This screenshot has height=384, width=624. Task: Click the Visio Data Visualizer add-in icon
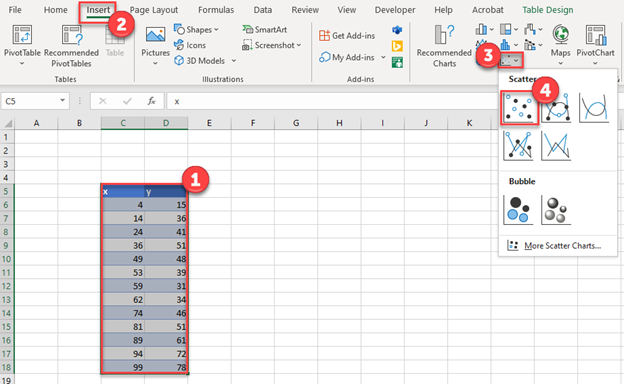point(397,30)
